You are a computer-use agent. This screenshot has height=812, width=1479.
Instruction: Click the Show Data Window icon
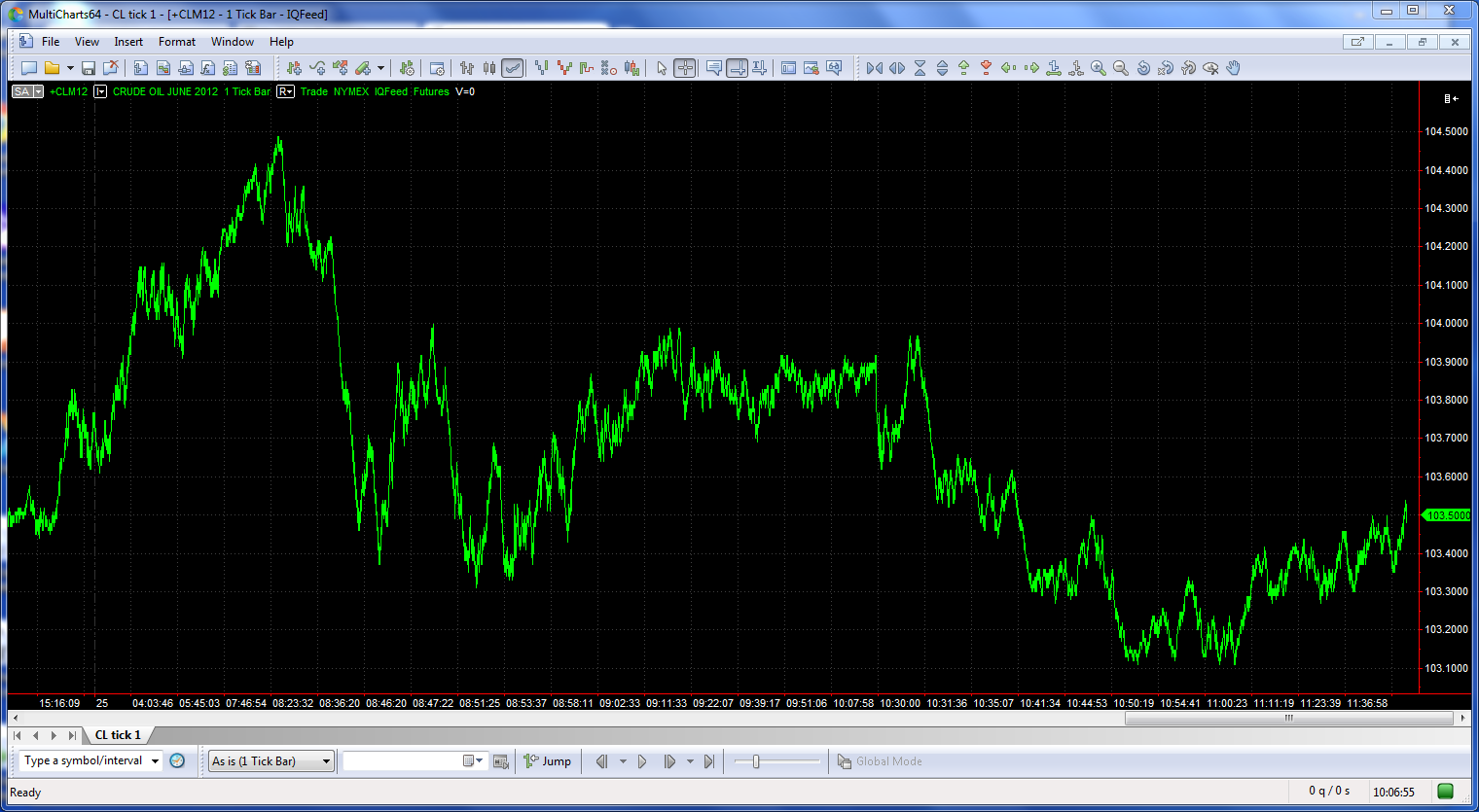[x=789, y=68]
